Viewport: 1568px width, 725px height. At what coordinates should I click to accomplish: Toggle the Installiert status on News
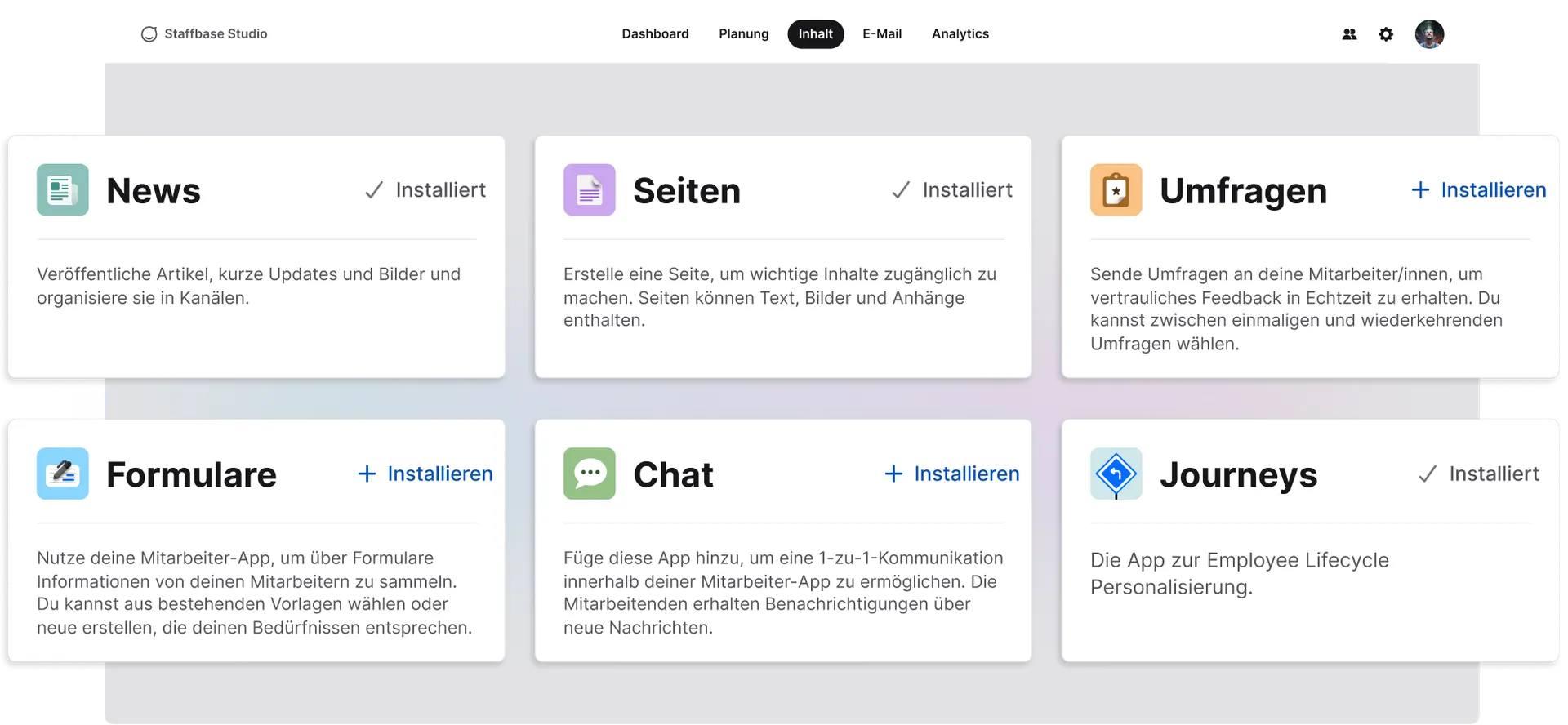pos(425,189)
